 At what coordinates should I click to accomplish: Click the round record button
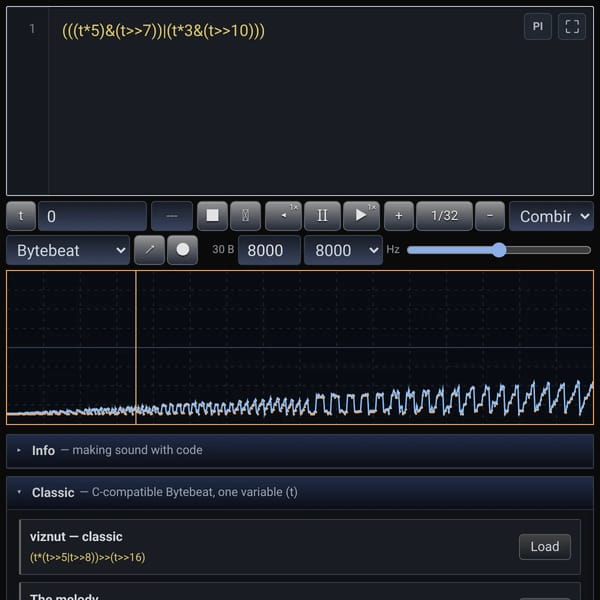pos(183,250)
